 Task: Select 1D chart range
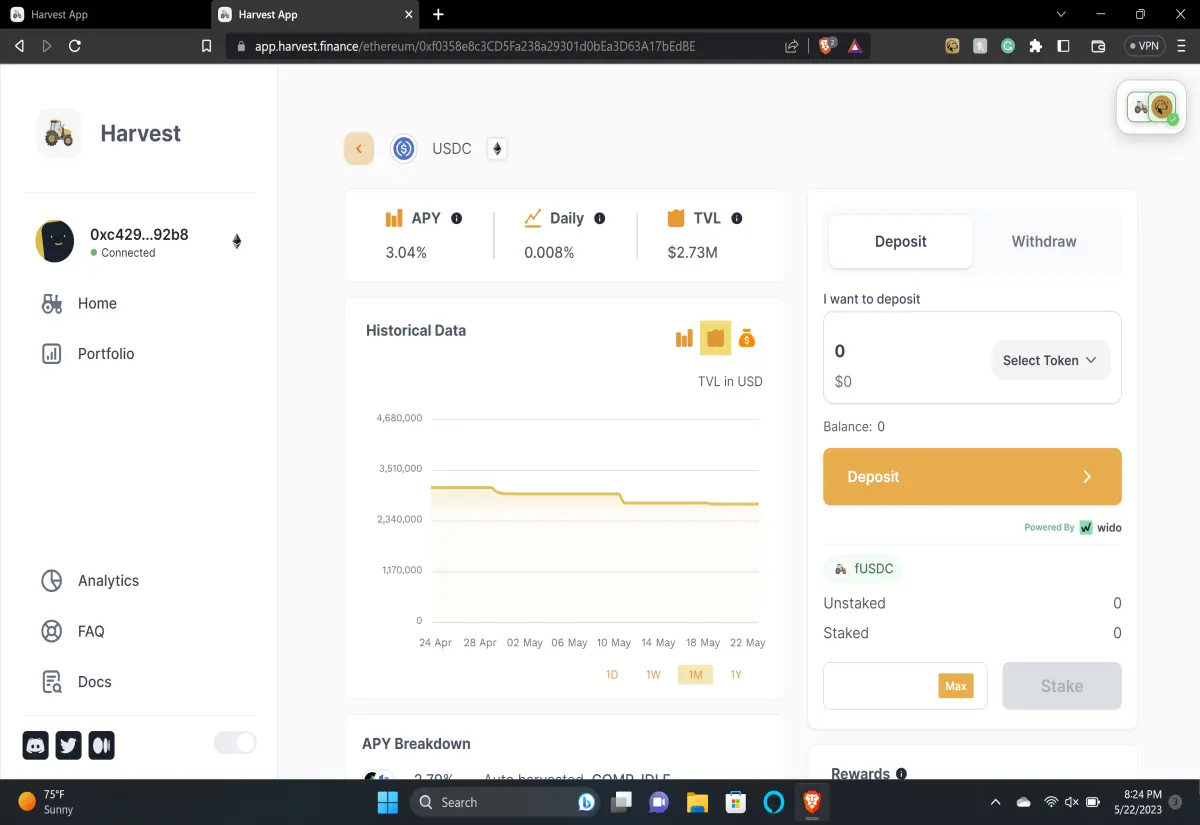coord(612,675)
